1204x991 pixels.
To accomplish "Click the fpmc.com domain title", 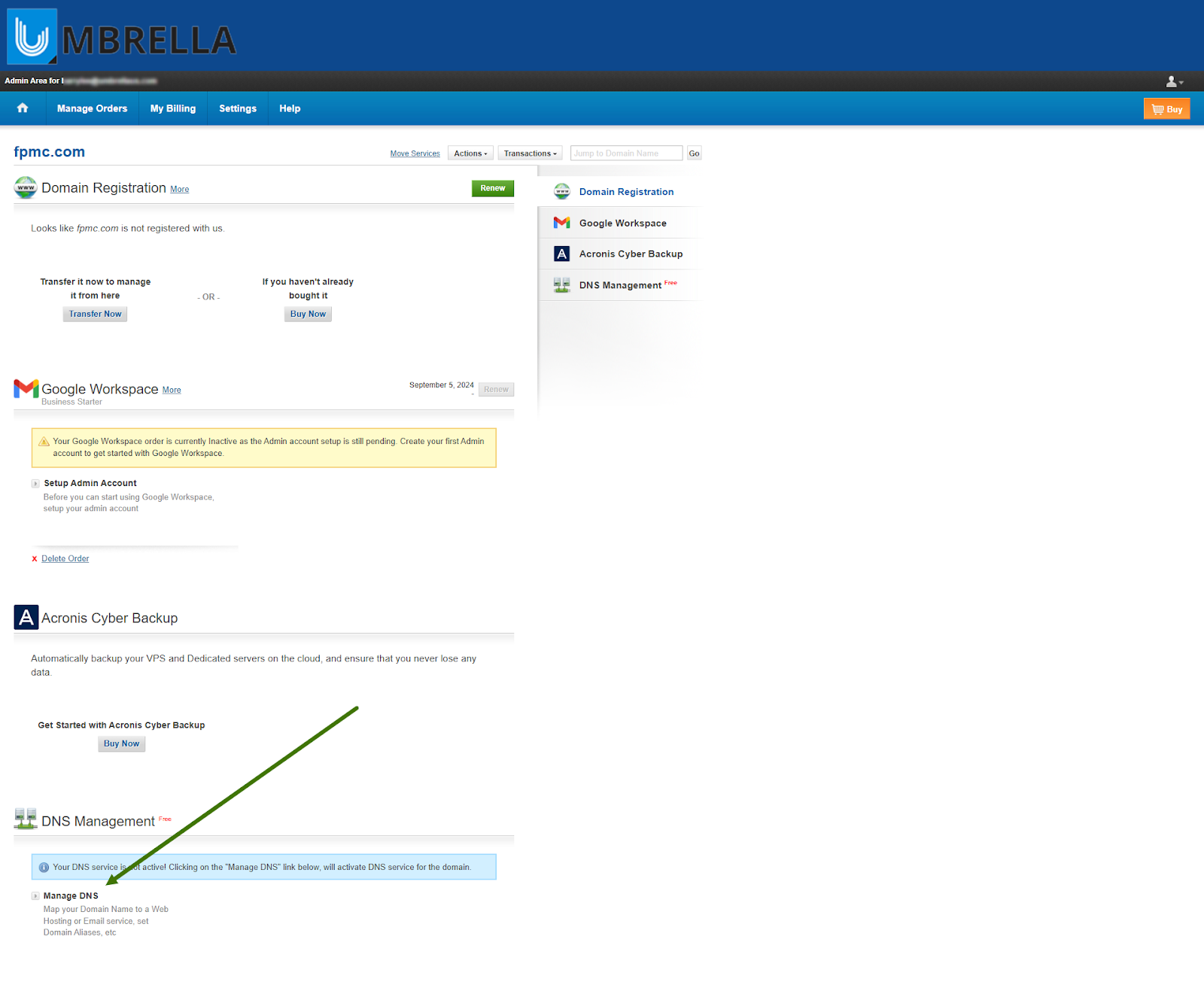I will (x=49, y=152).
